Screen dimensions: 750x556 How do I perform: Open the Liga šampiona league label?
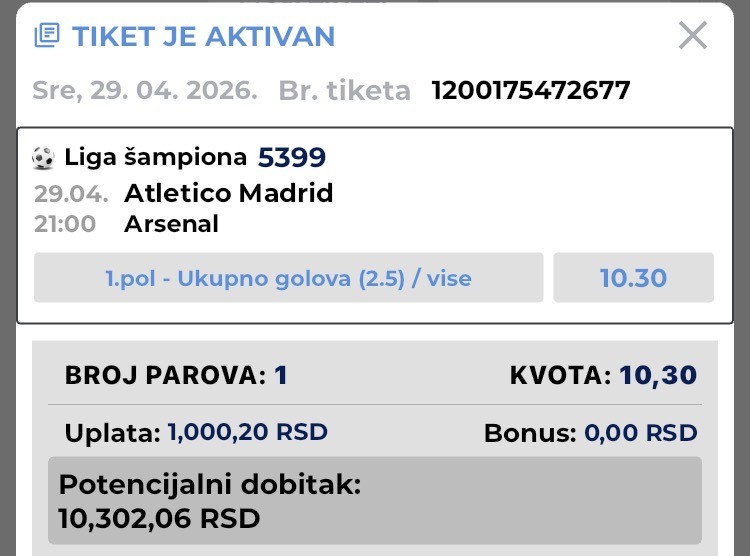(x=155, y=157)
